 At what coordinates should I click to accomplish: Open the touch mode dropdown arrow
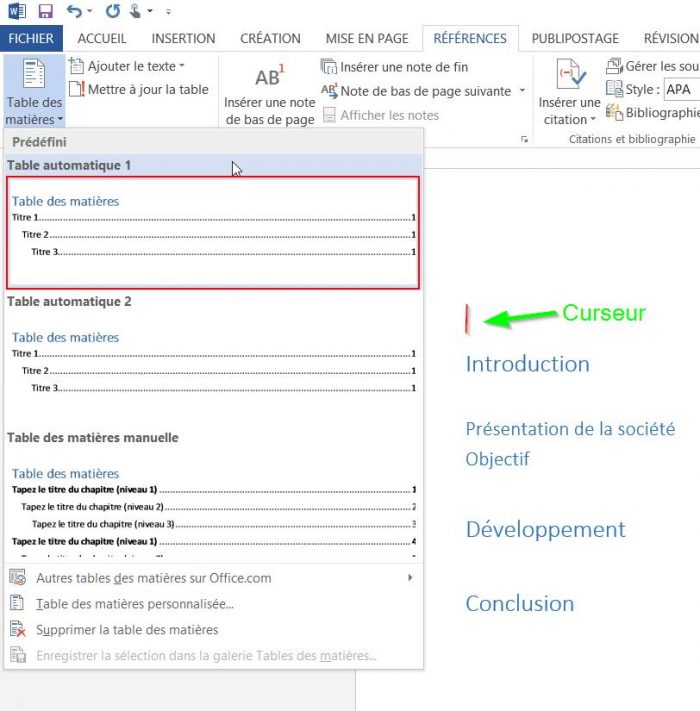coord(150,11)
